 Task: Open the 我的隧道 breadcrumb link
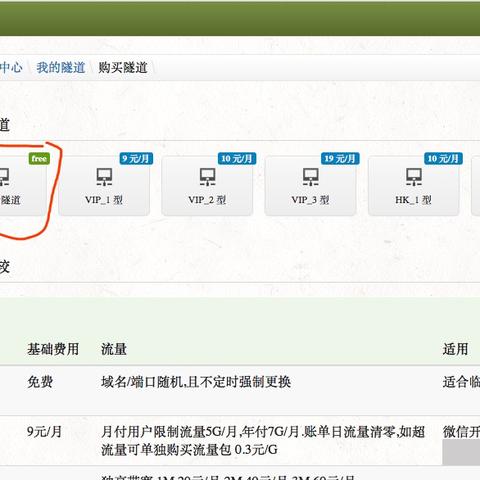pos(61,68)
